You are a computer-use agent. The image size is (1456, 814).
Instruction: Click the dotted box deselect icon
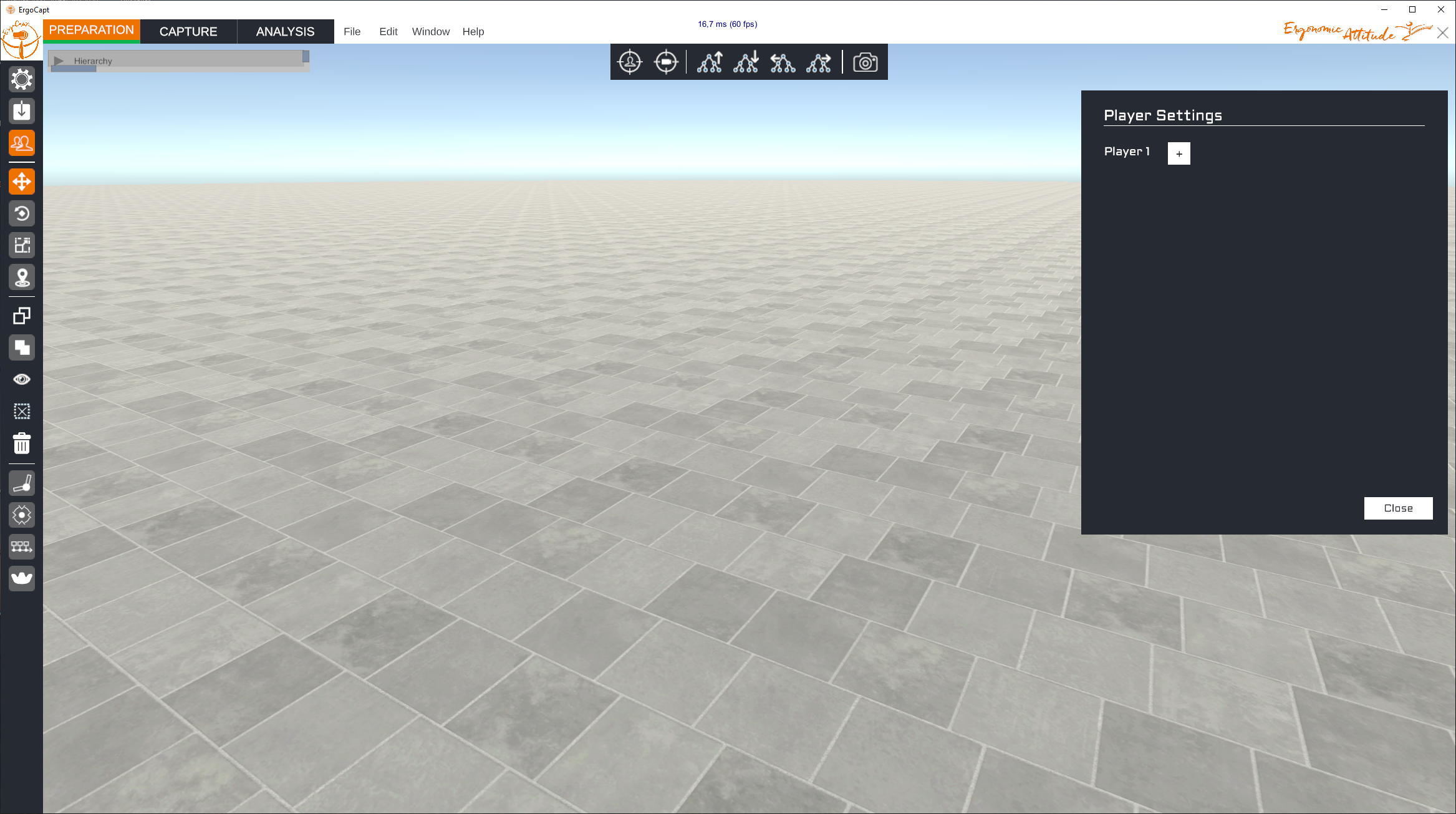[x=22, y=411]
